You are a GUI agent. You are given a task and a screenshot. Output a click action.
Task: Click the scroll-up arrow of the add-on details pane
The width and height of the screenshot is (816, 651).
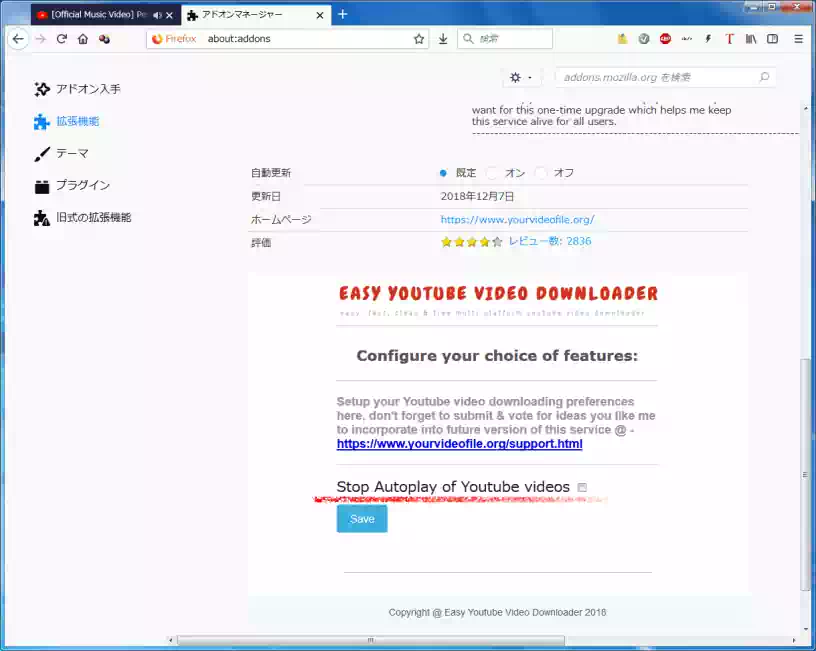tap(806, 109)
